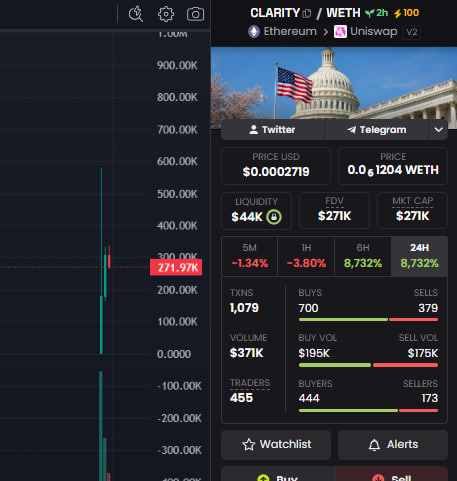Click the CLARITY token name heading
The height and width of the screenshot is (481, 457).
[x=275, y=13]
